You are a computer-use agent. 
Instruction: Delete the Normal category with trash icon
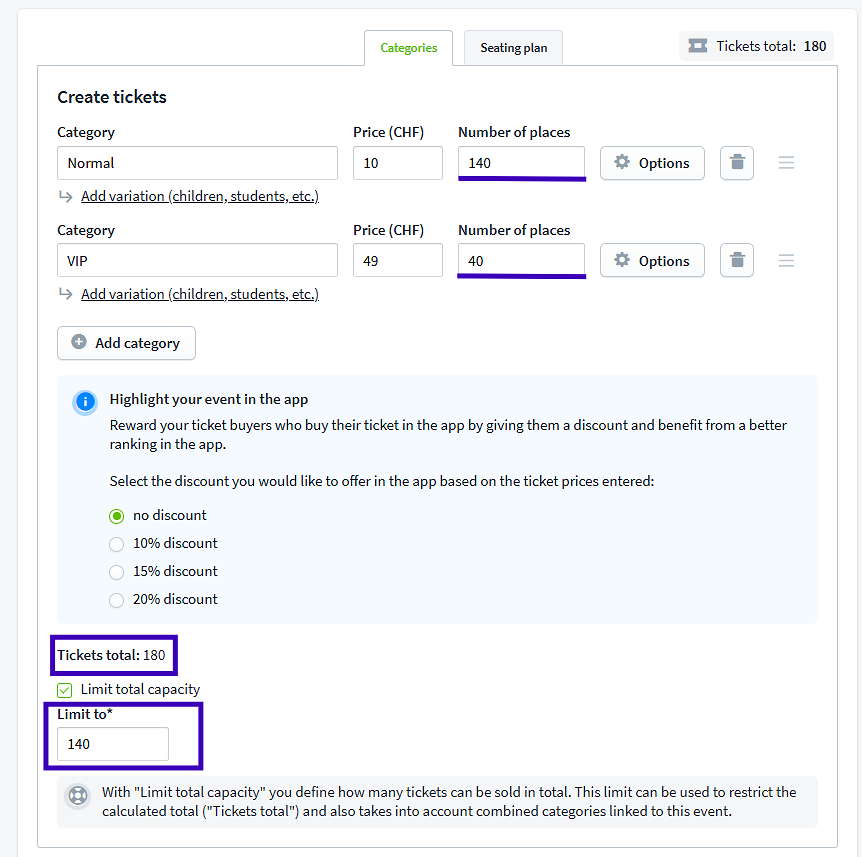[x=737, y=163]
